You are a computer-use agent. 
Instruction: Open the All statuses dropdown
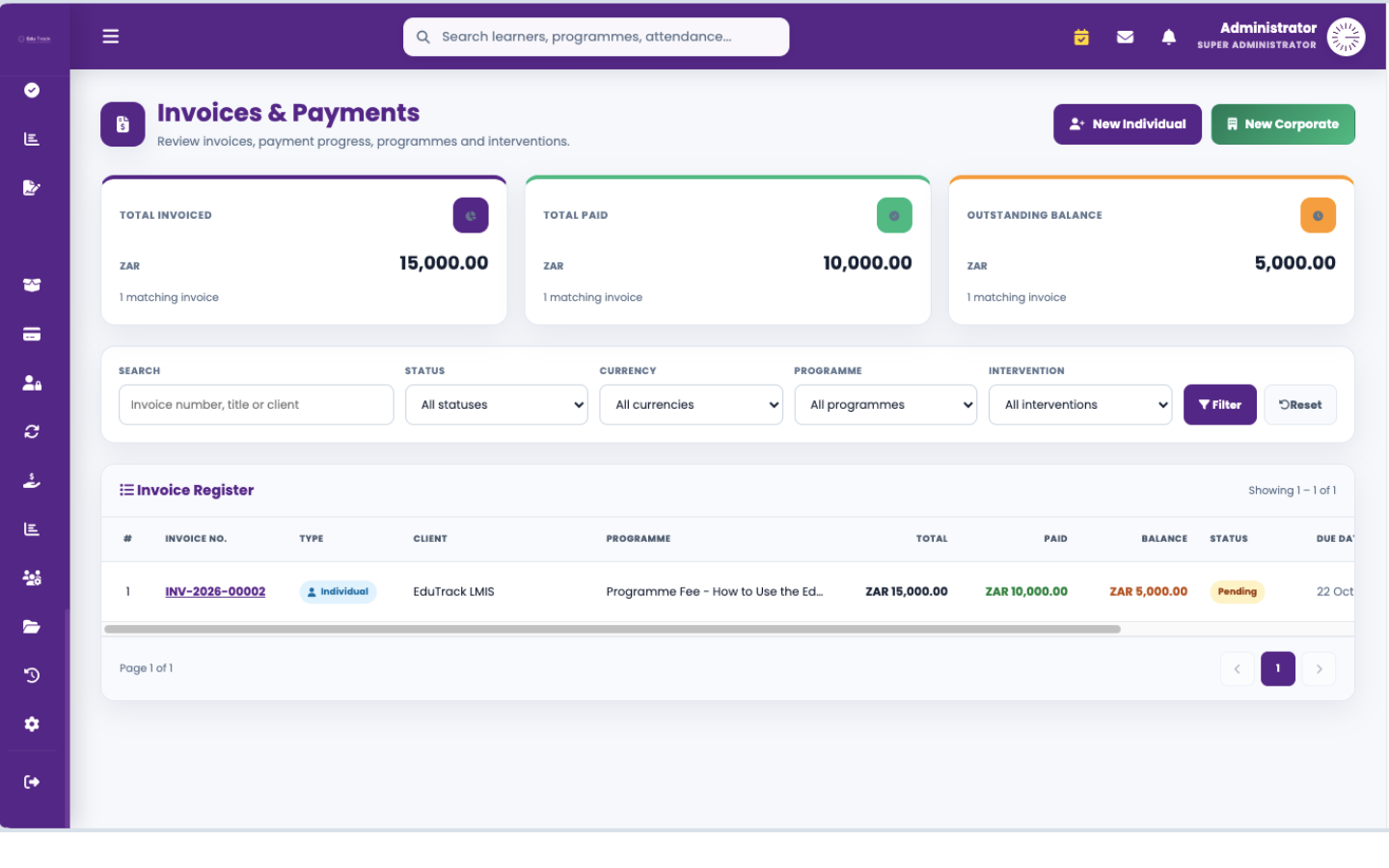[x=497, y=404]
